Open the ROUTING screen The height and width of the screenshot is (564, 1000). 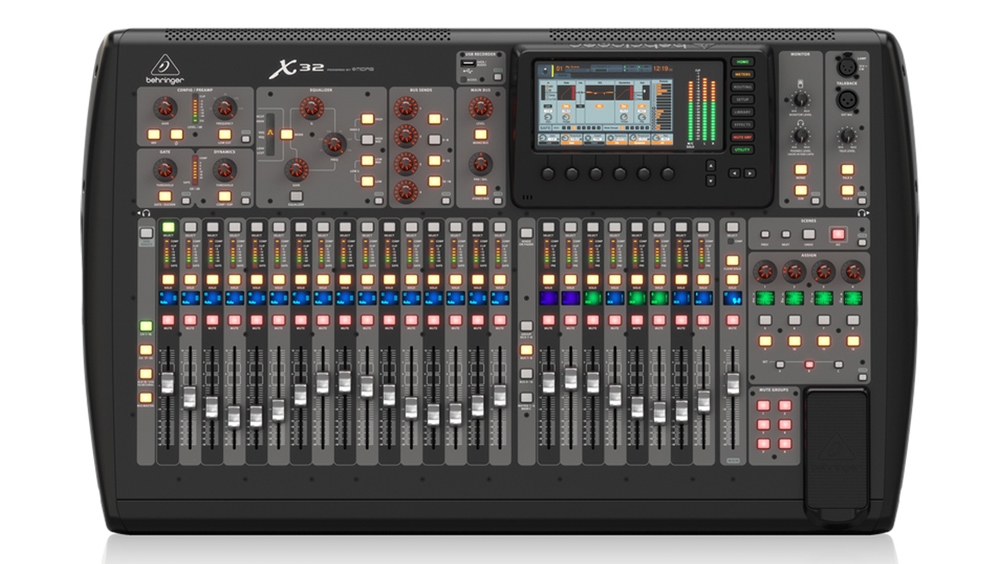tap(742, 87)
